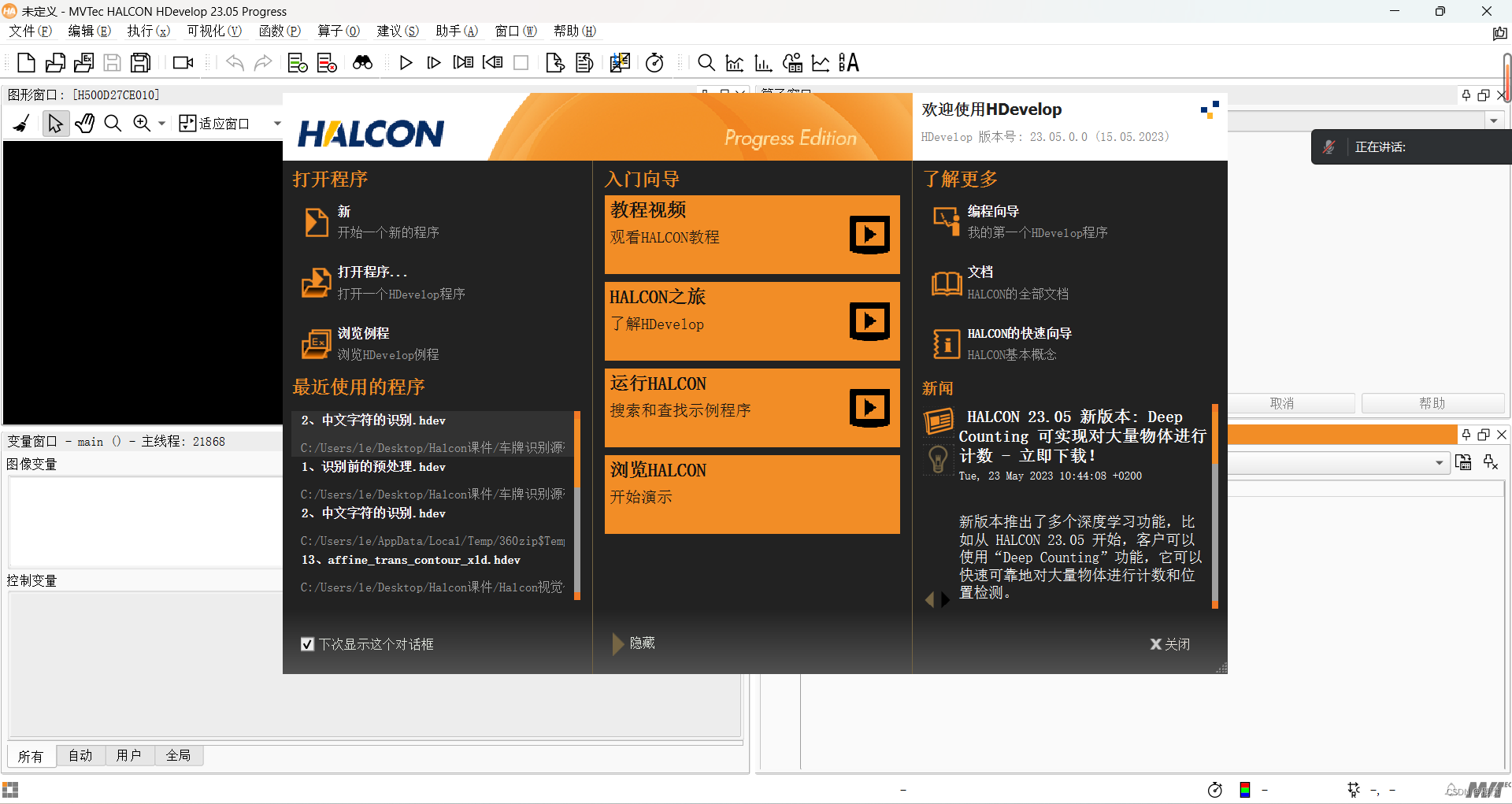Image resolution: width=1512 pixels, height=804 pixels.
Task: Open find and replace binoculars icon
Action: [x=362, y=62]
